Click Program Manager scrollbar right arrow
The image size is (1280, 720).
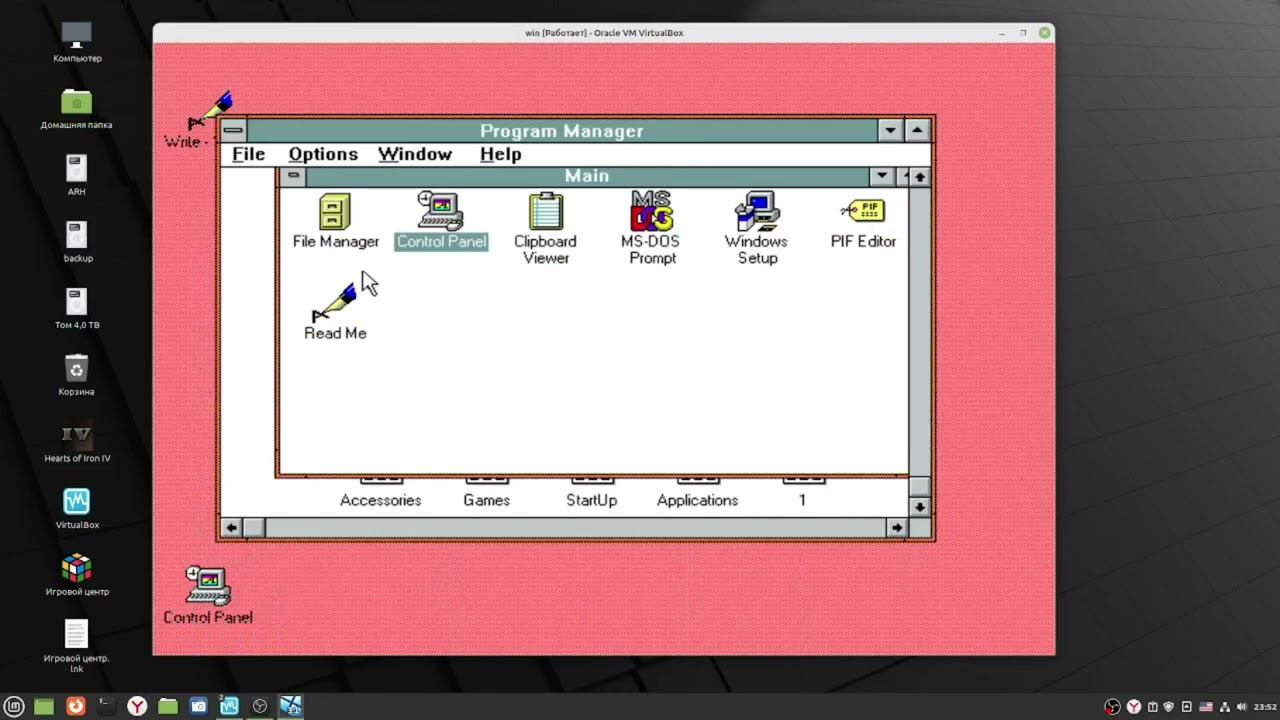point(897,528)
